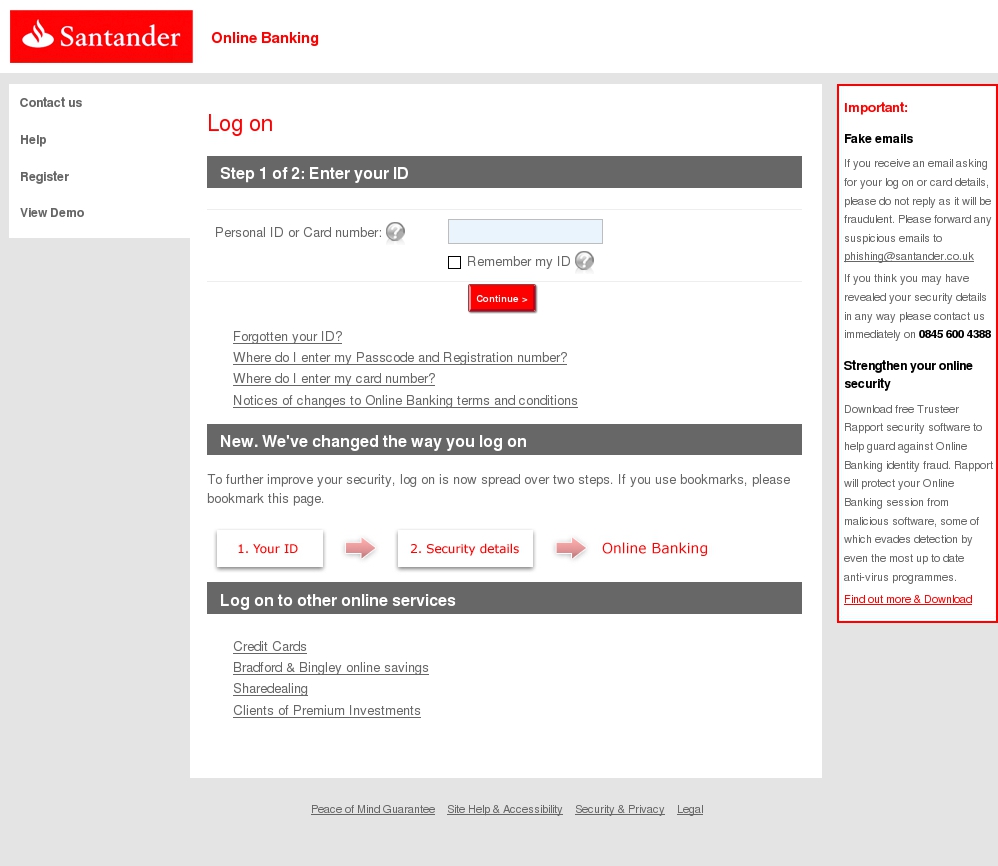Click the phishing@santander.co.uk email link

(909, 256)
